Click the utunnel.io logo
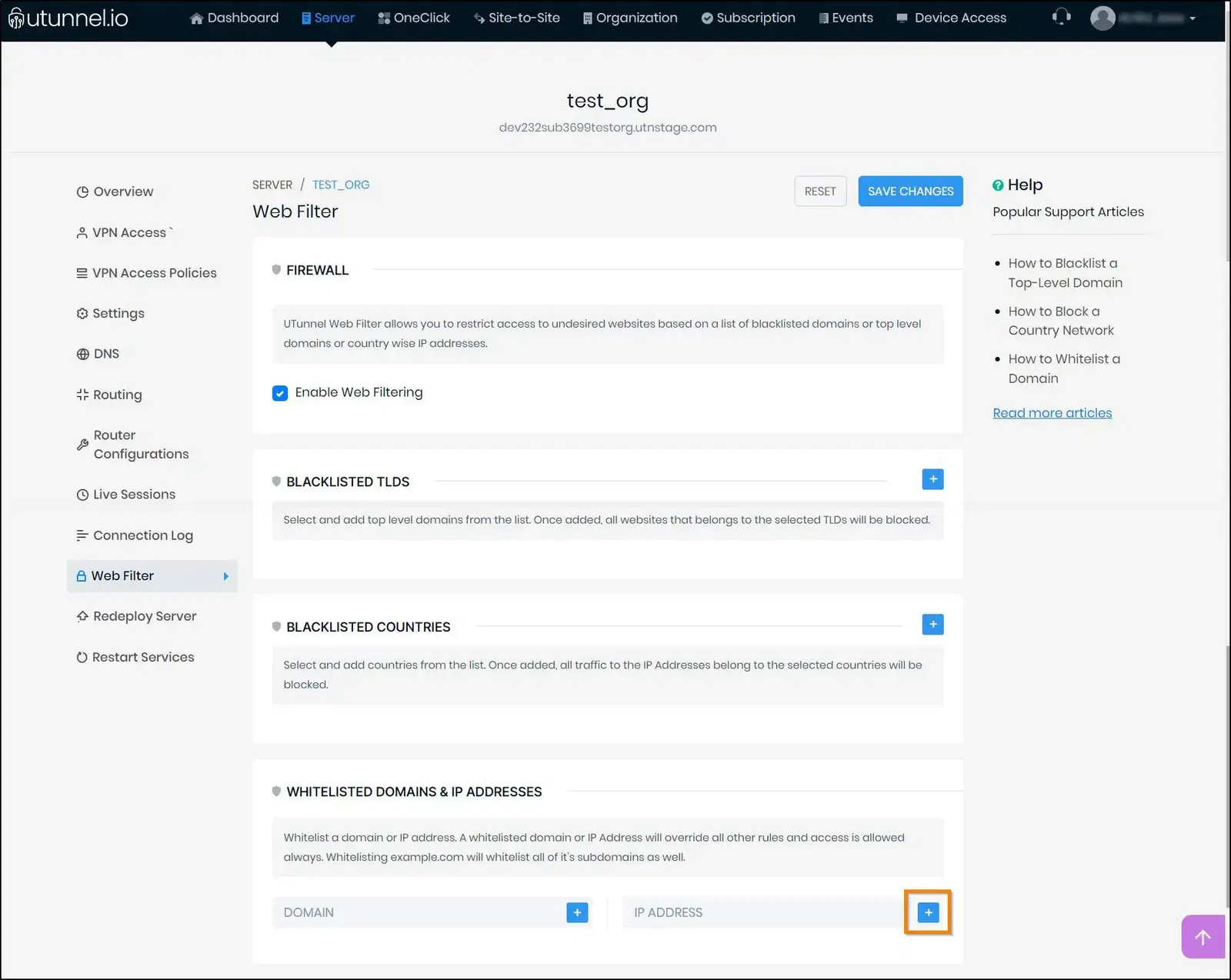1231x980 pixels. point(68,17)
